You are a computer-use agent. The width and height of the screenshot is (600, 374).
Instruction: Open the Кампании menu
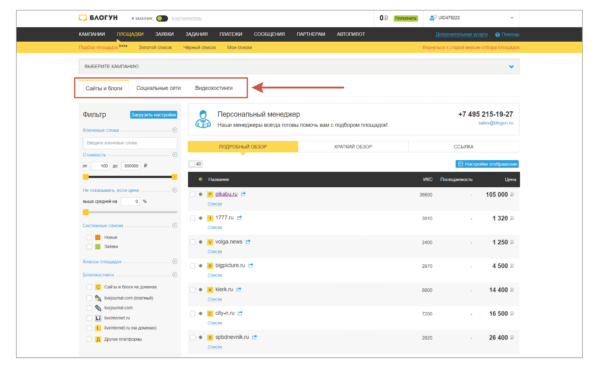[92, 34]
